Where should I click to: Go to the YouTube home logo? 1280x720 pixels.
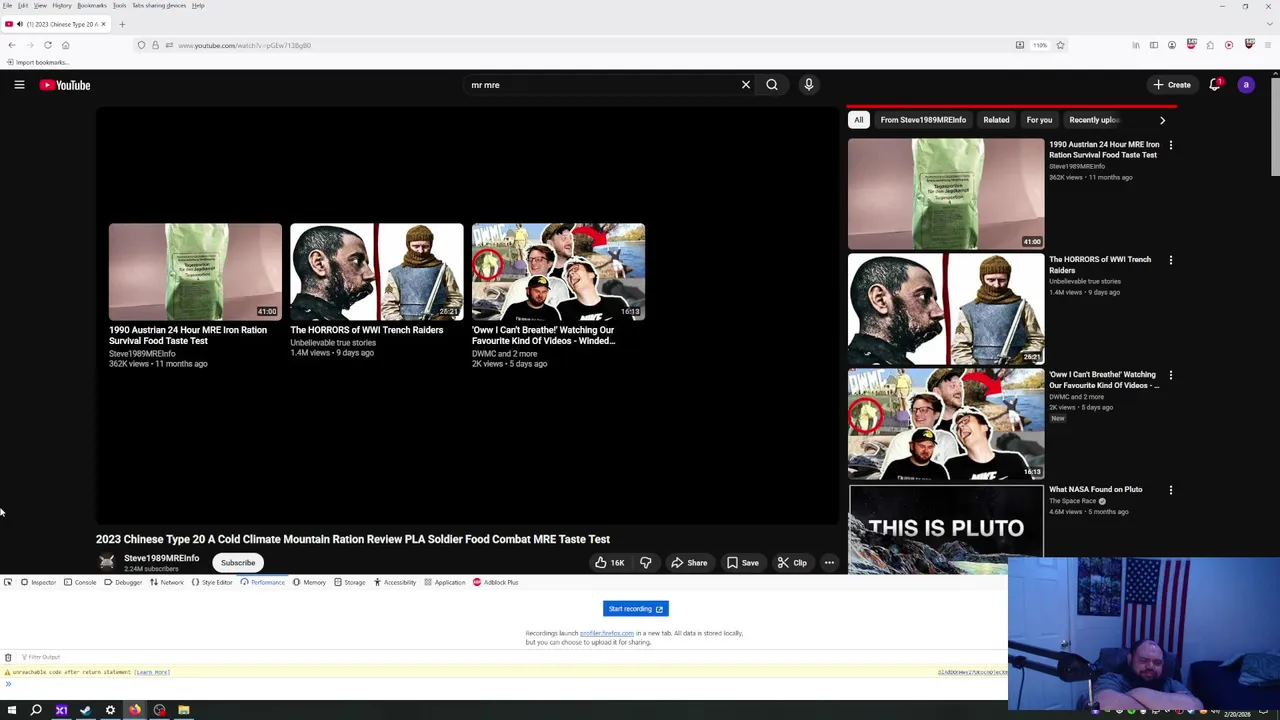(65, 85)
